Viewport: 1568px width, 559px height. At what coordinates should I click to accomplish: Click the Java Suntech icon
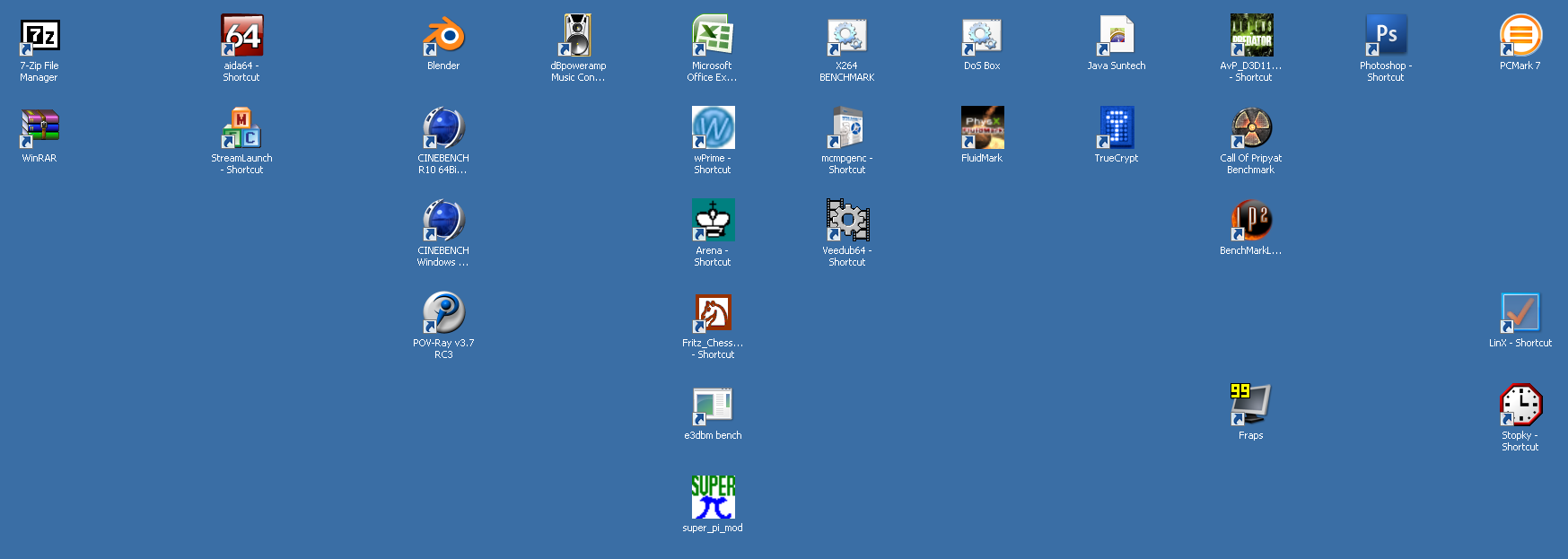(1117, 36)
